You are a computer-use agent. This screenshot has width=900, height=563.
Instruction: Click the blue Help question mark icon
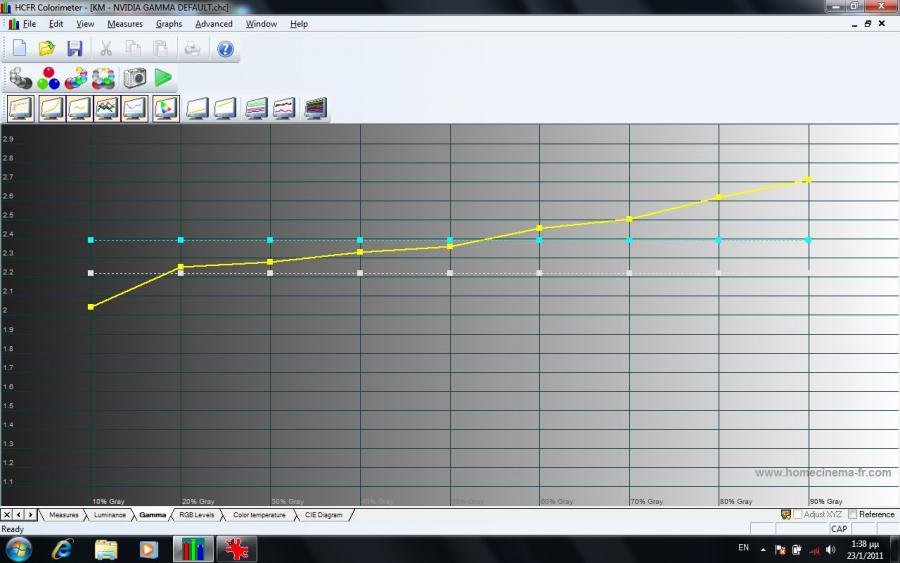point(225,48)
